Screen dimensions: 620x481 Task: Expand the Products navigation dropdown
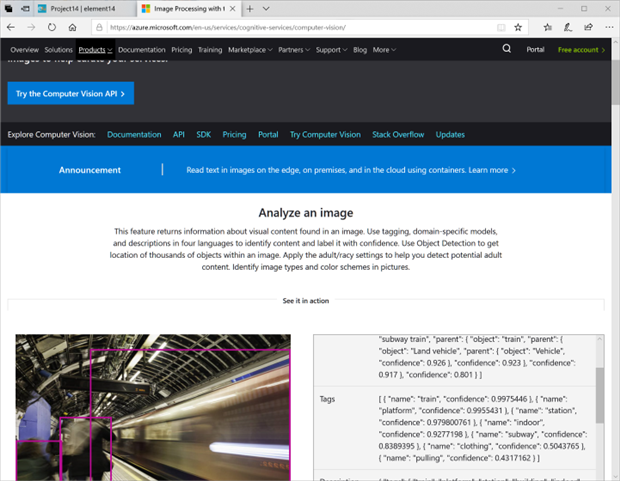[x=95, y=49]
